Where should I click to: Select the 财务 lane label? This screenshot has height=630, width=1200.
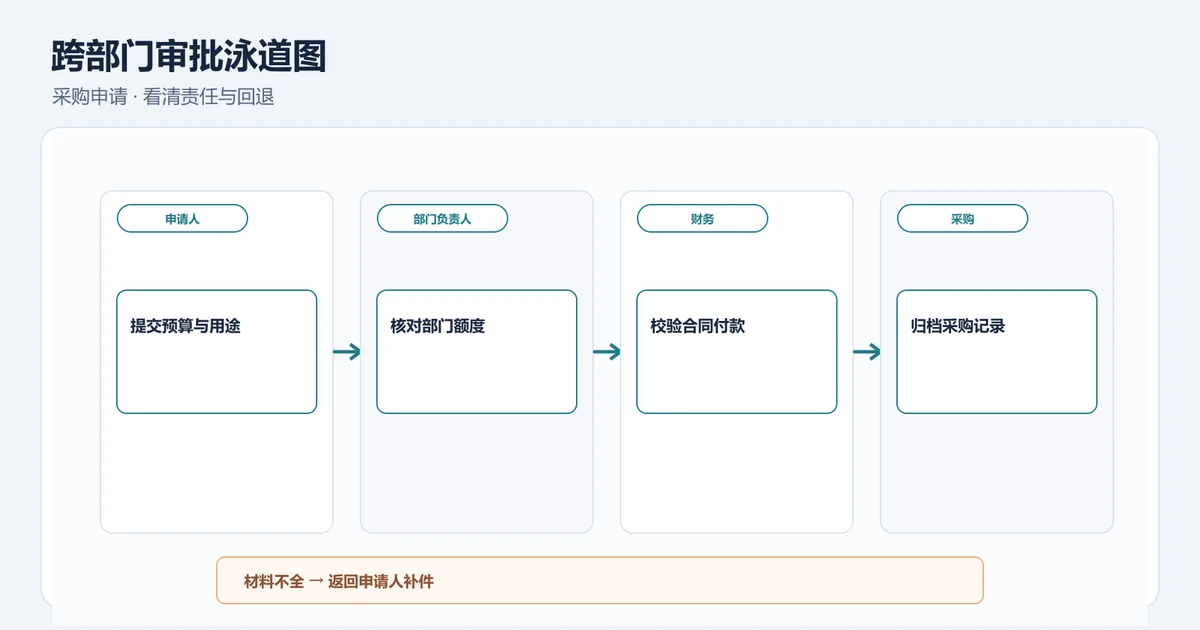(702, 218)
